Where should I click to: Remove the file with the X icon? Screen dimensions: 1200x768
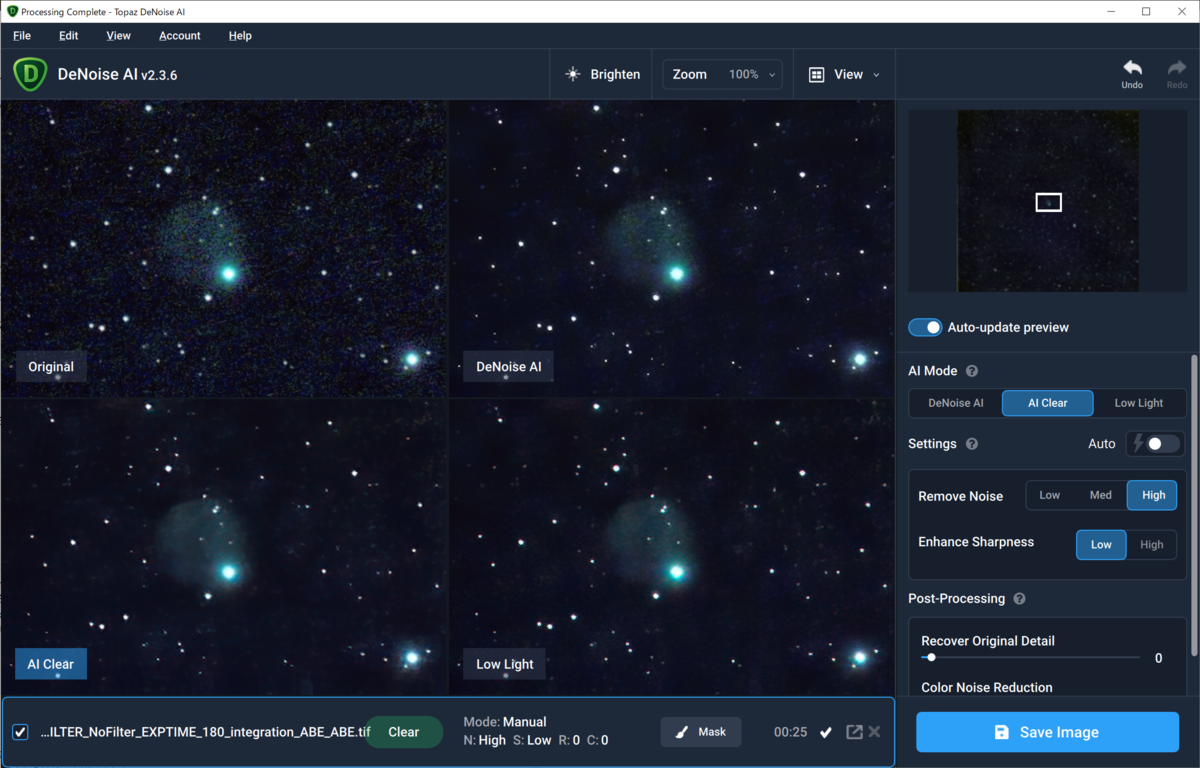(x=874, y=732)
